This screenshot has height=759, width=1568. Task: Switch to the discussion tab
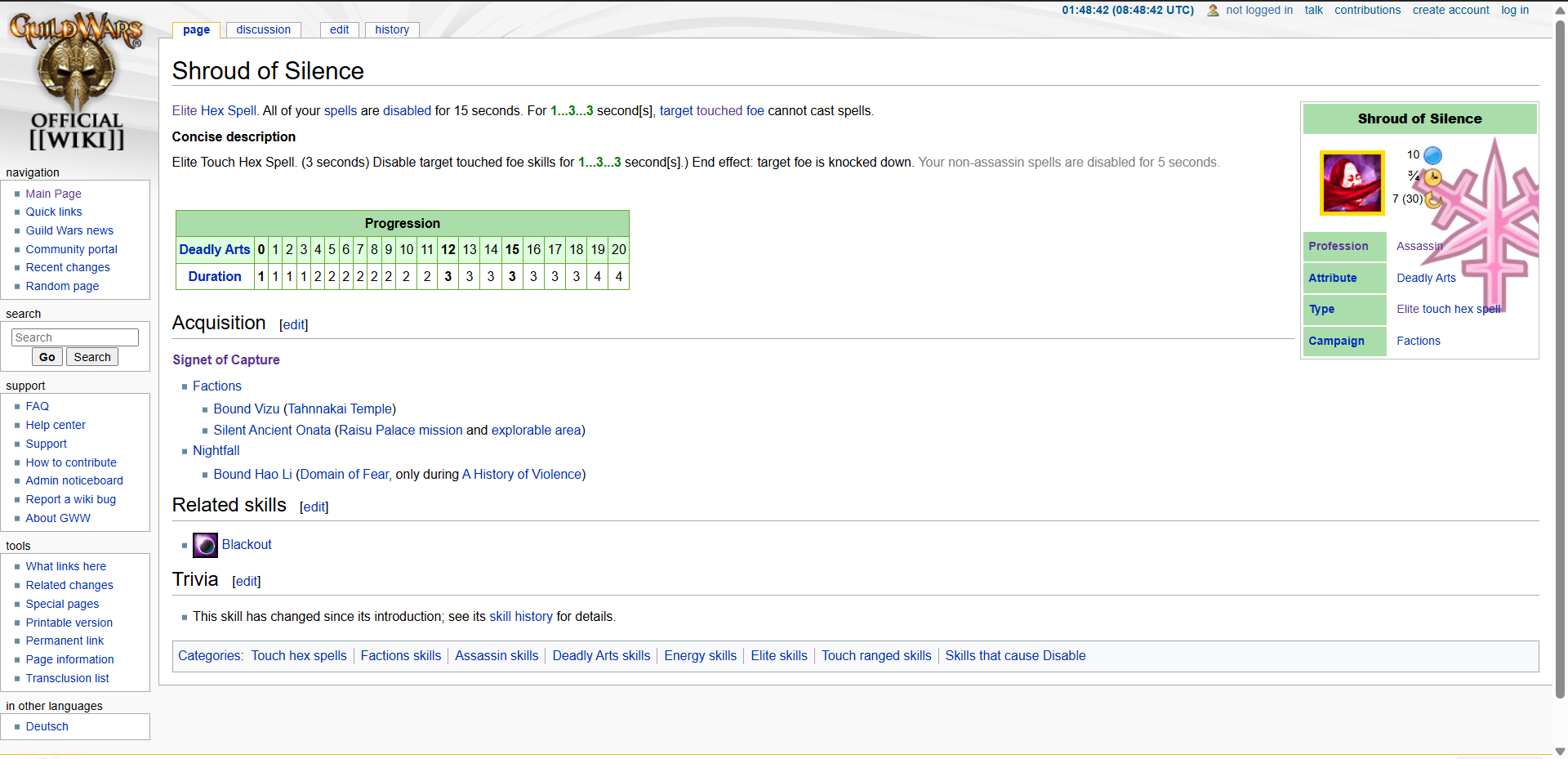point(263,29)
